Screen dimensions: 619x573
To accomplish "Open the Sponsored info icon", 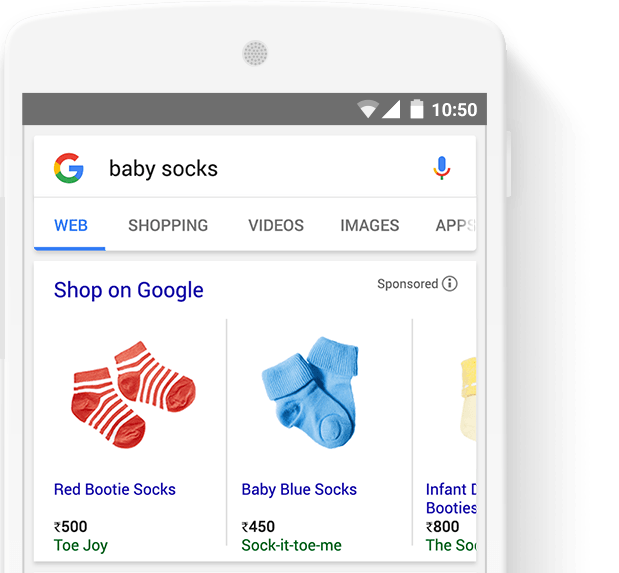I will click(450, 284).
